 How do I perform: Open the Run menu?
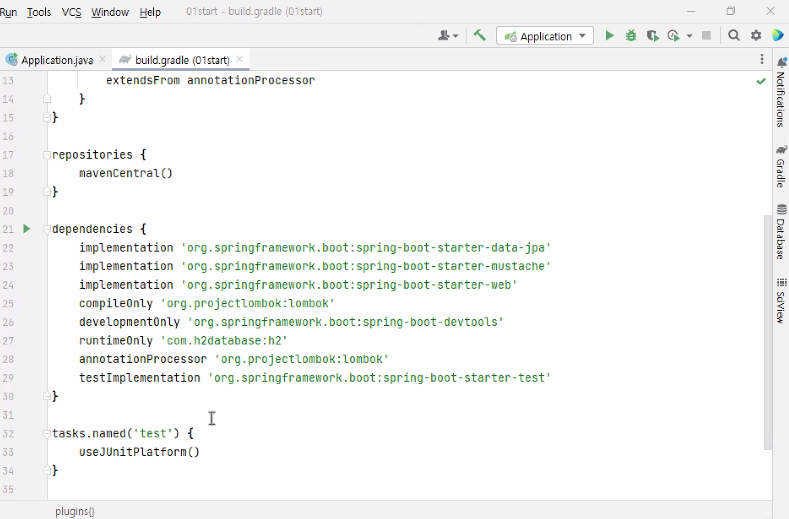pyautogui.click(x=8, y=12)
